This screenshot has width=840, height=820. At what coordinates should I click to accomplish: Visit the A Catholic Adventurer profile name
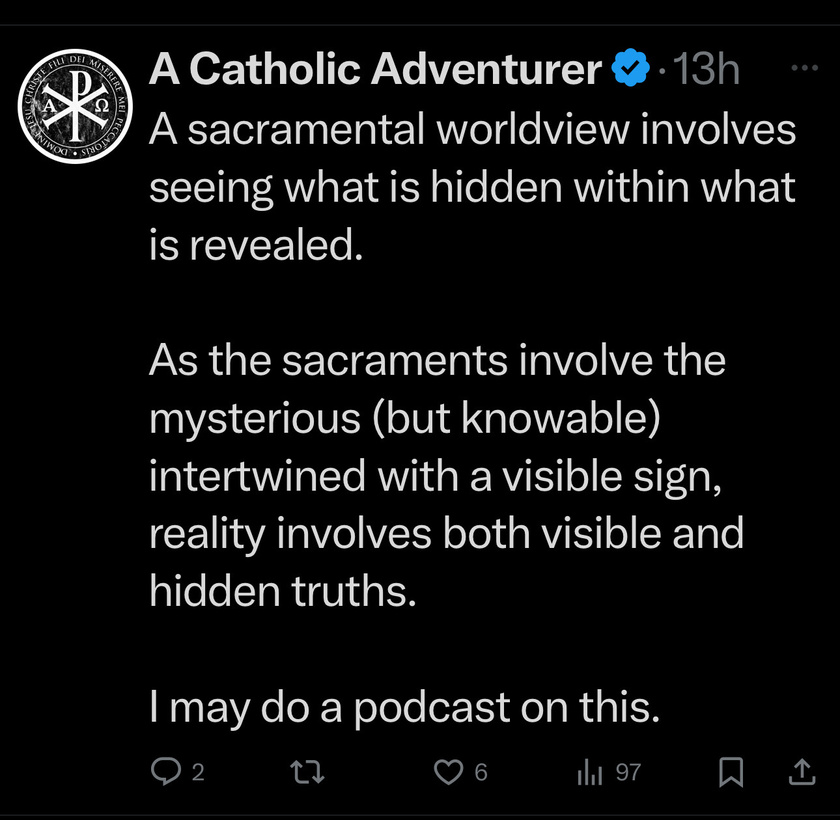[x=376, y=69]
